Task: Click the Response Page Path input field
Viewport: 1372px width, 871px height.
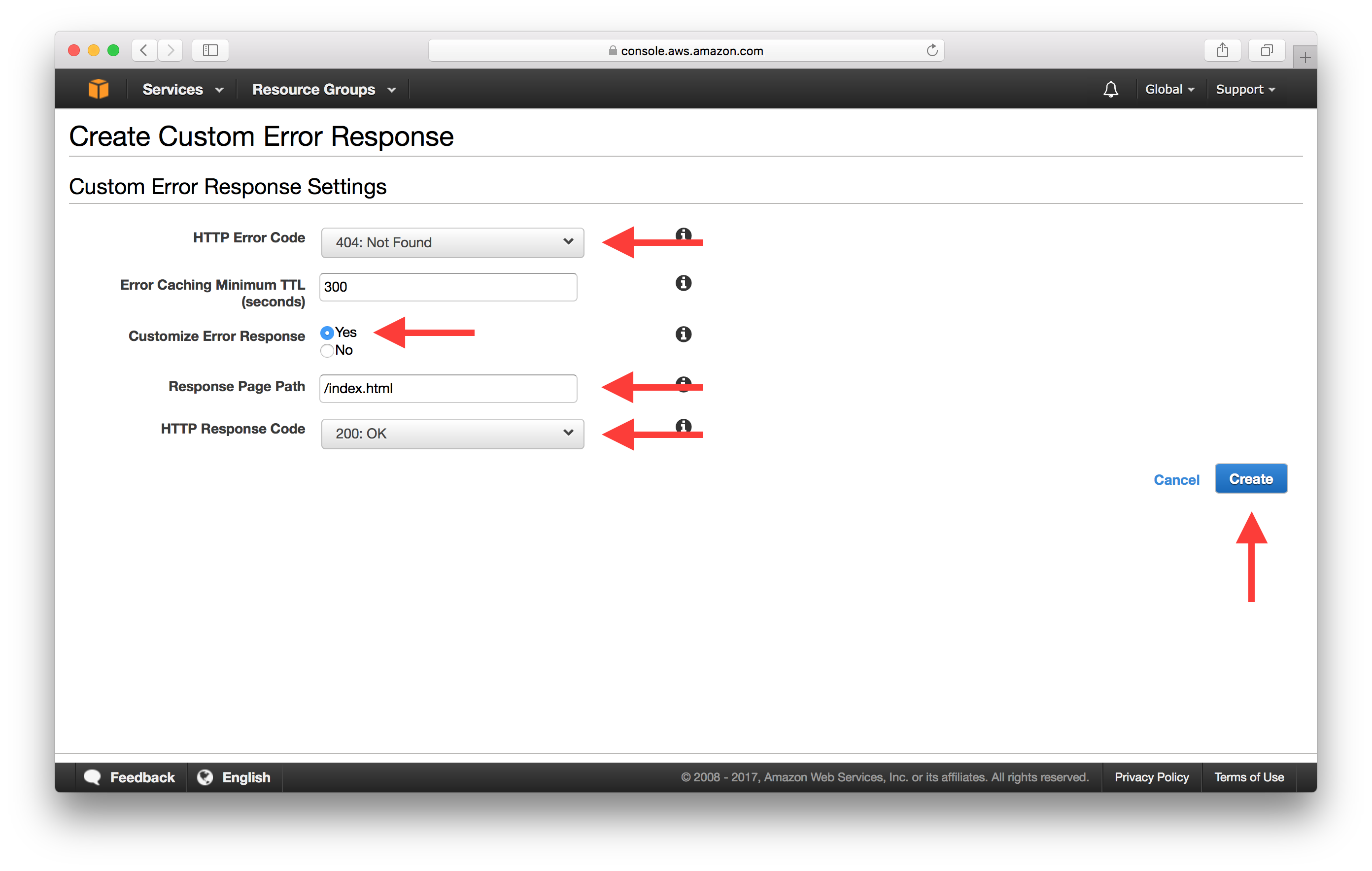Action: pyautogui.click(x=449, y=389)
